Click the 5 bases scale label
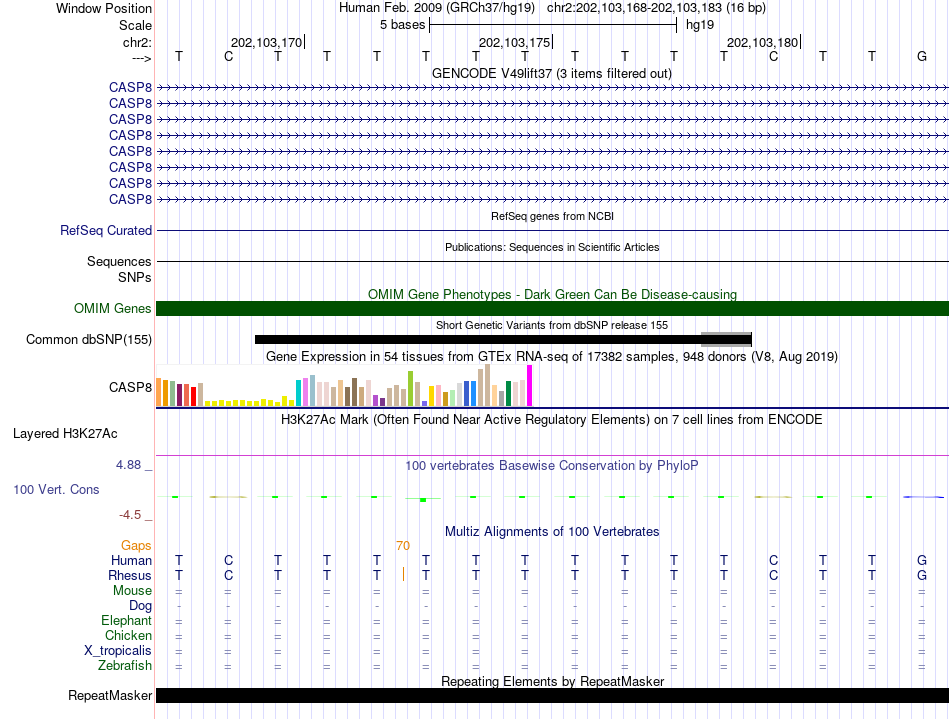The width and height of the screenshot is (950, 719). [403, 25]
